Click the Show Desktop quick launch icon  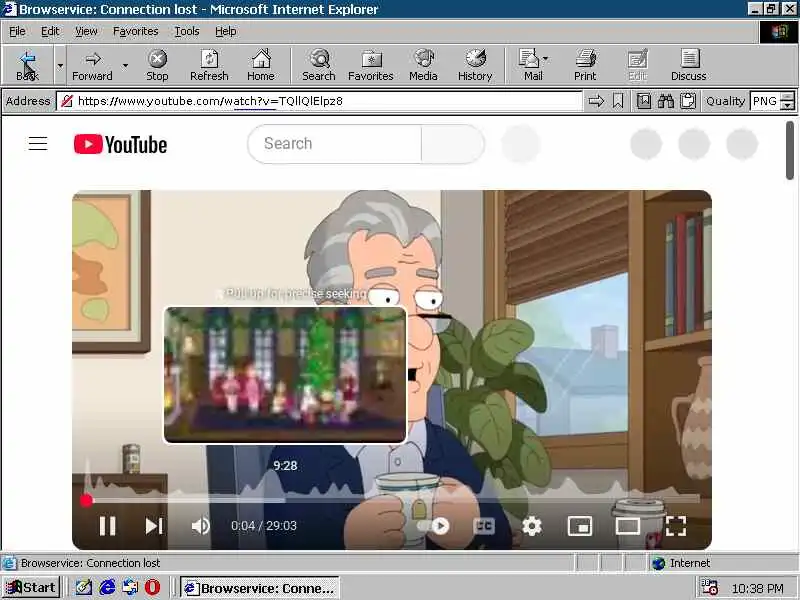(84, 588)
